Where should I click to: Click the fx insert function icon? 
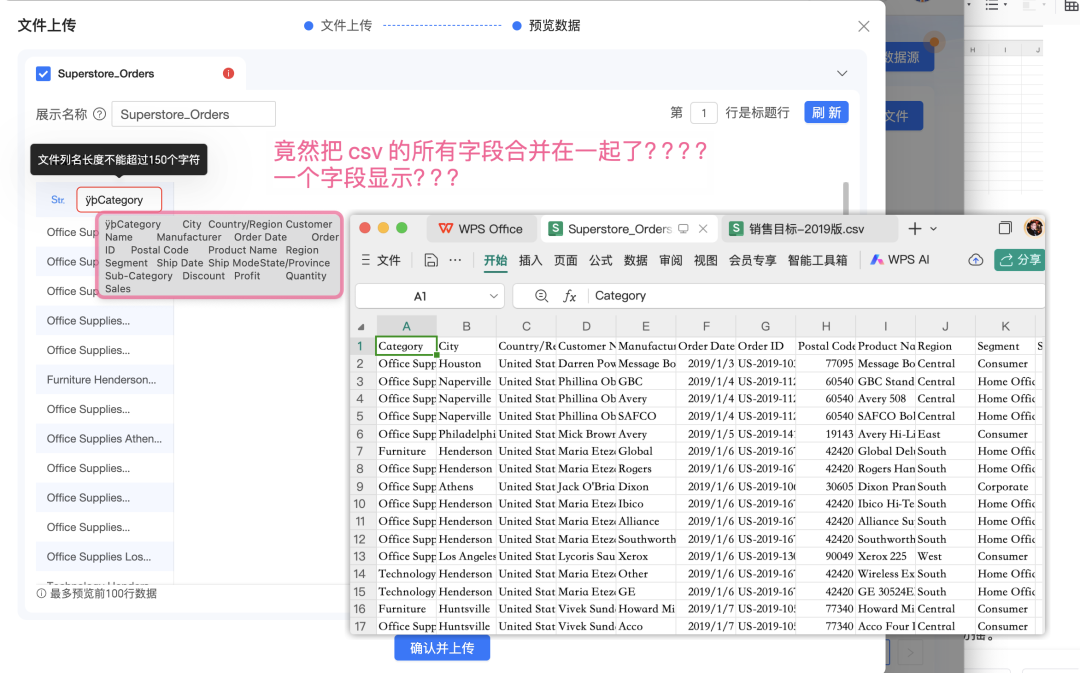click(570, 296)
